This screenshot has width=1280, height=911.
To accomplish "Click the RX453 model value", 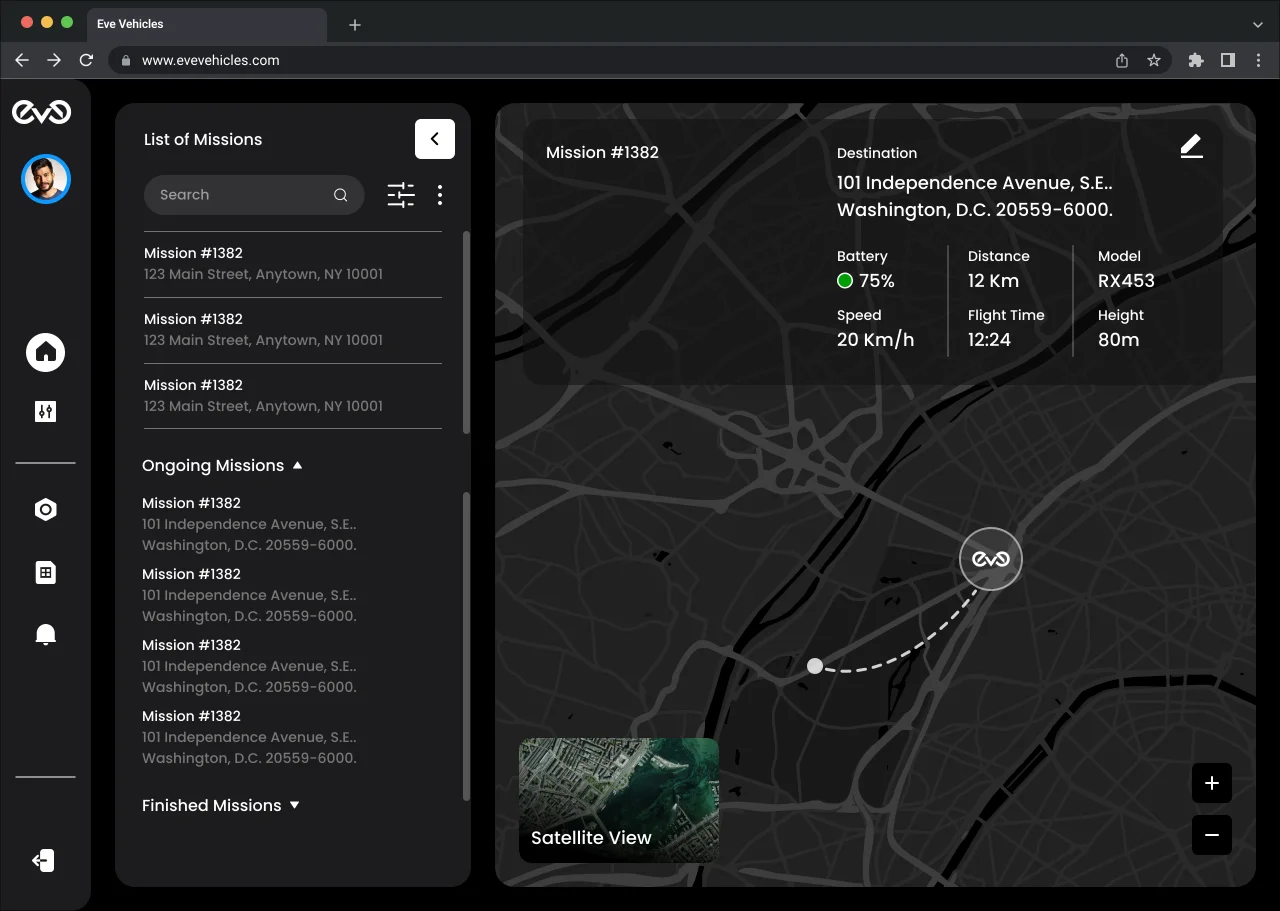I will (1126, 281).
